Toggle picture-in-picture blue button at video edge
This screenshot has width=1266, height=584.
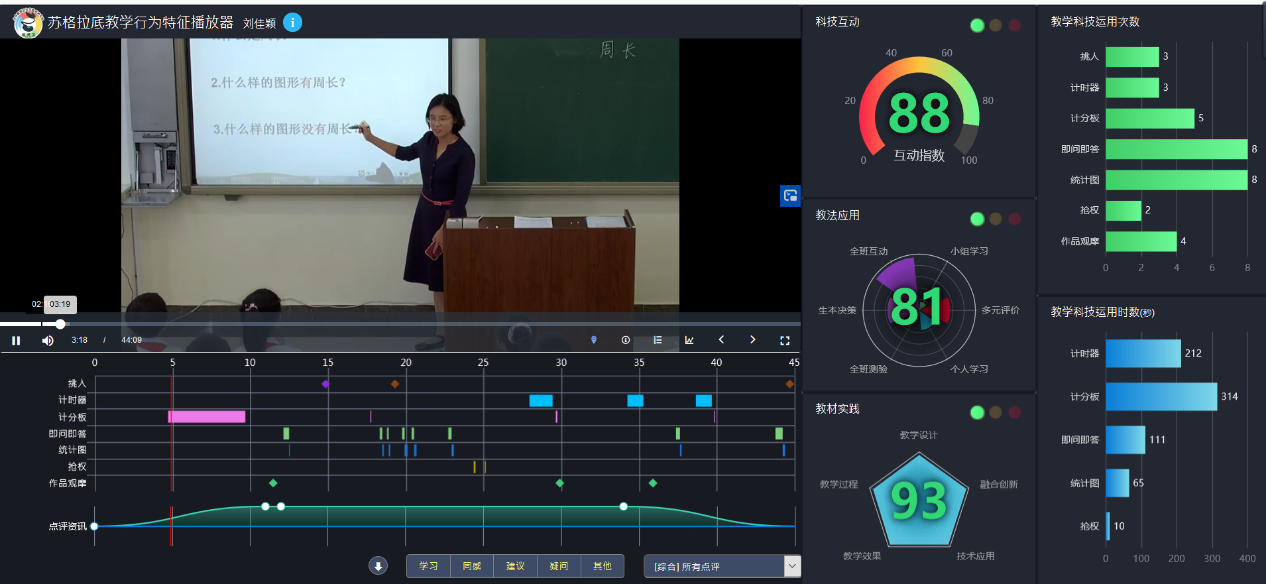[x=790, y=196]
